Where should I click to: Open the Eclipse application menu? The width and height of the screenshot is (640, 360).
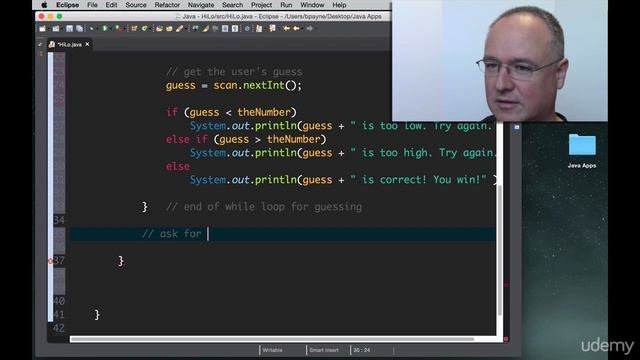coord(68,5)
